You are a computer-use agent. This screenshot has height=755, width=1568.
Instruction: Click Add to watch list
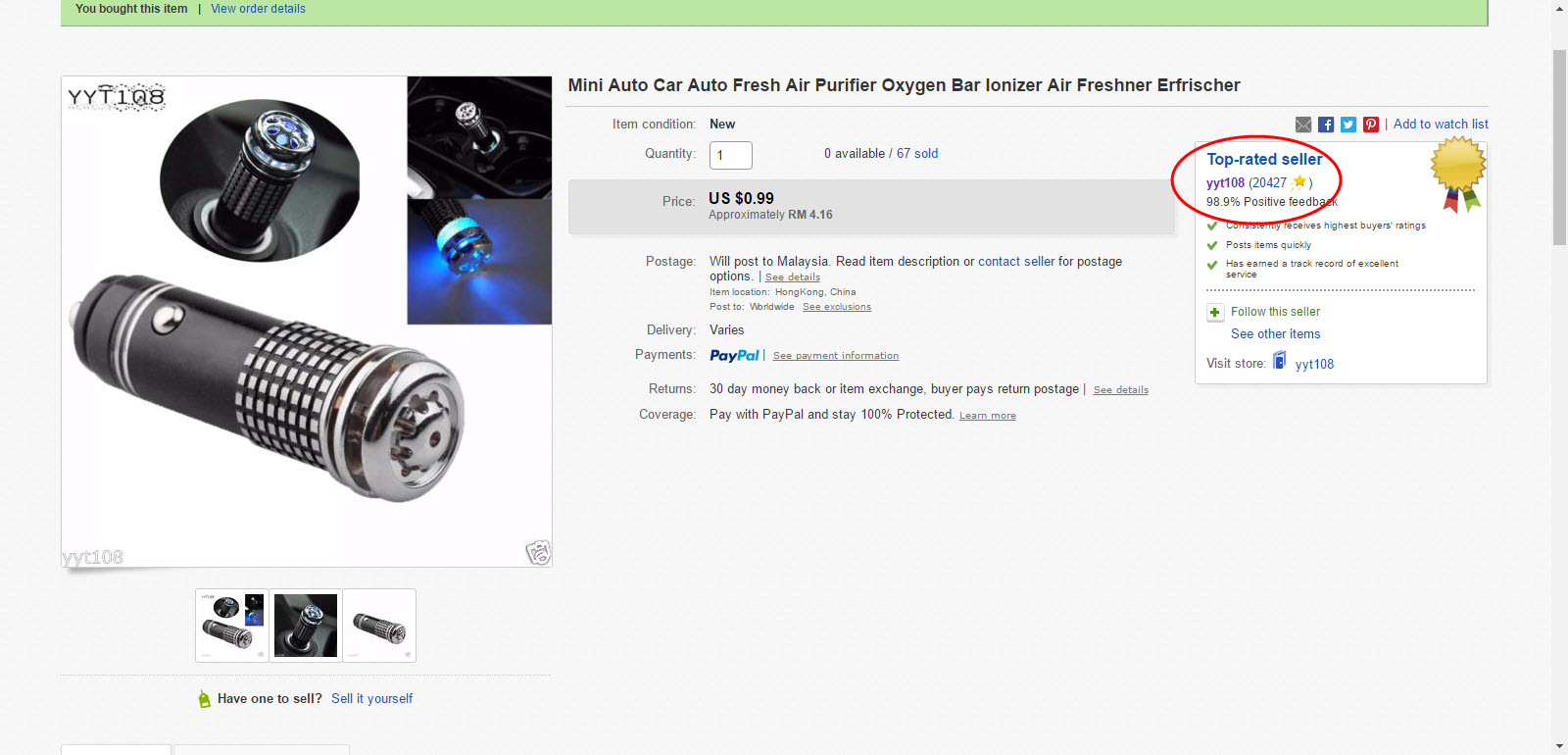(x=1441, y=125)
